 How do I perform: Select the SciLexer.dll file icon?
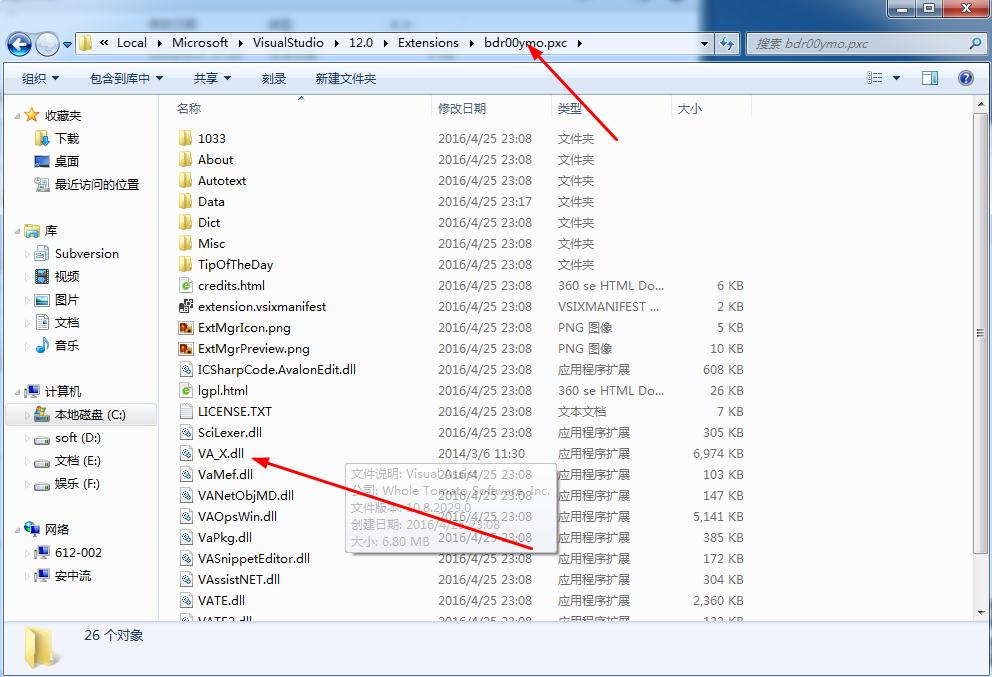point(185,432)
